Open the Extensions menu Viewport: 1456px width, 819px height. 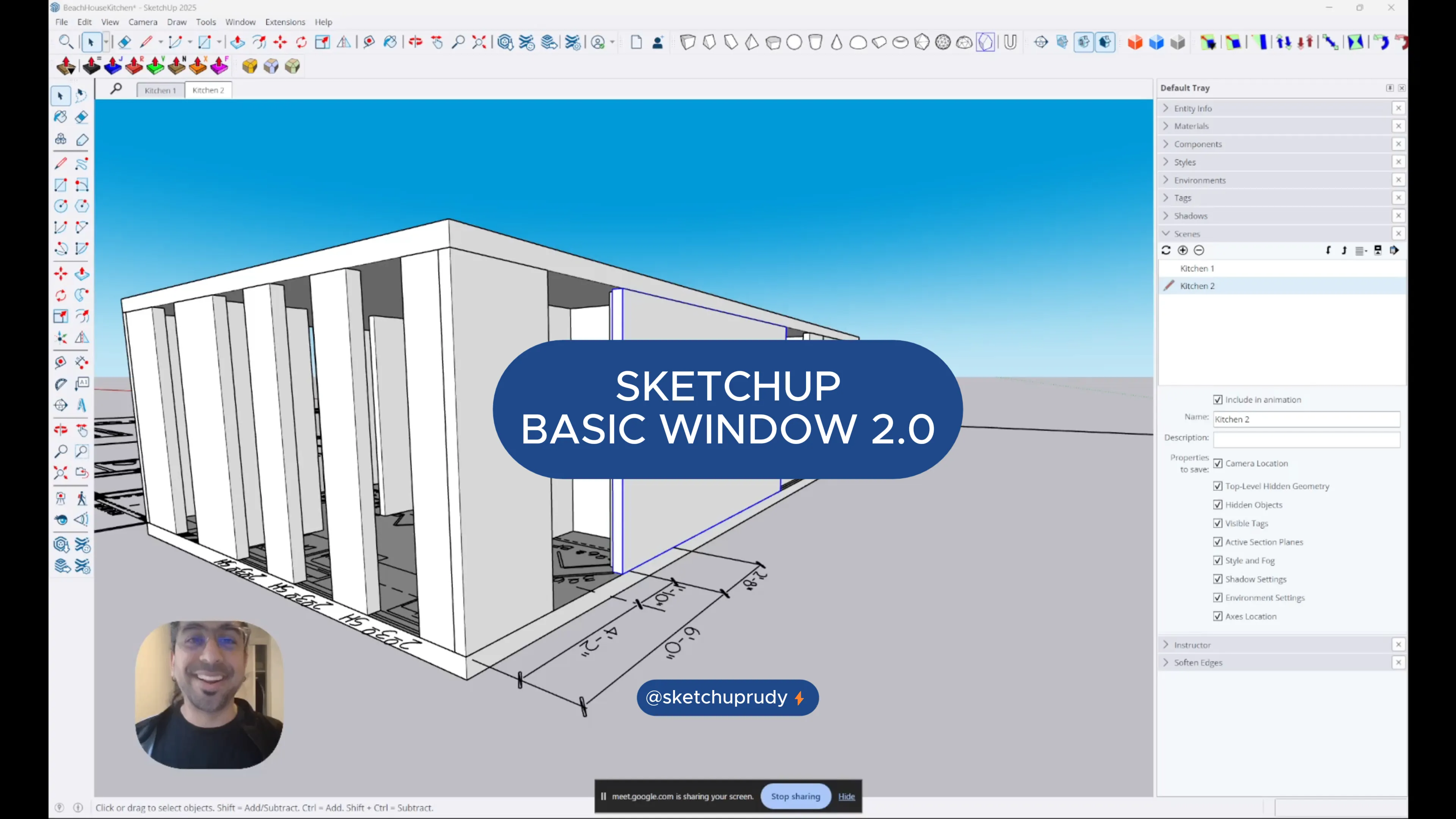pos(285,22)
